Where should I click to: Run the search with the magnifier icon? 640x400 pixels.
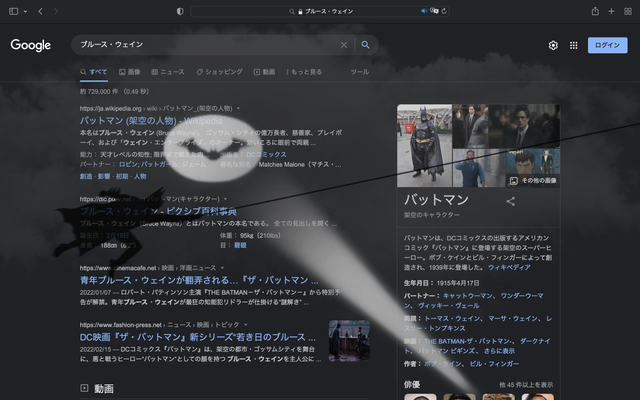point(365,45)
